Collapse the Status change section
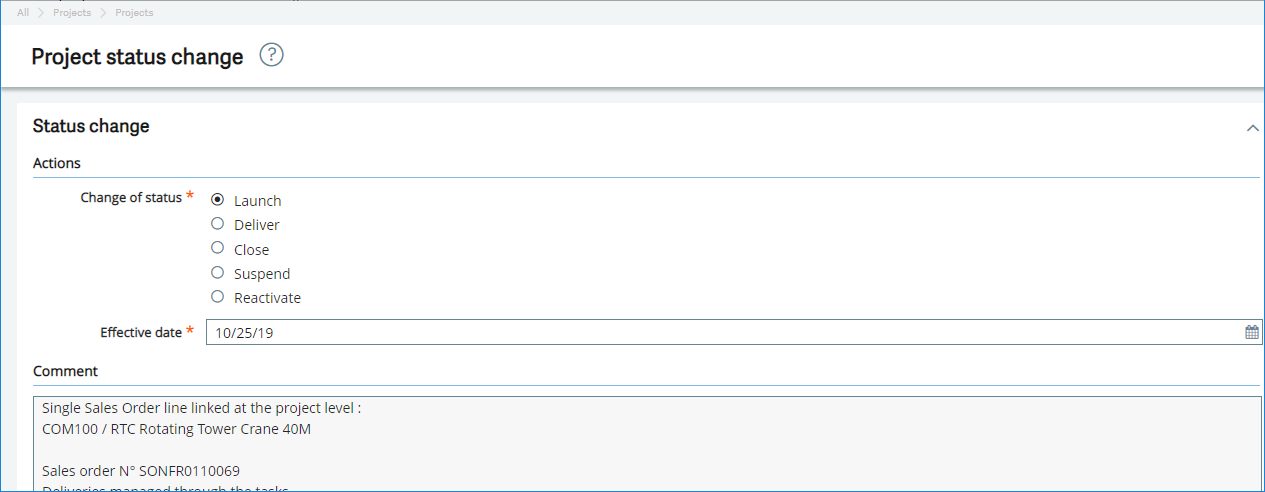 point(1252,128)
